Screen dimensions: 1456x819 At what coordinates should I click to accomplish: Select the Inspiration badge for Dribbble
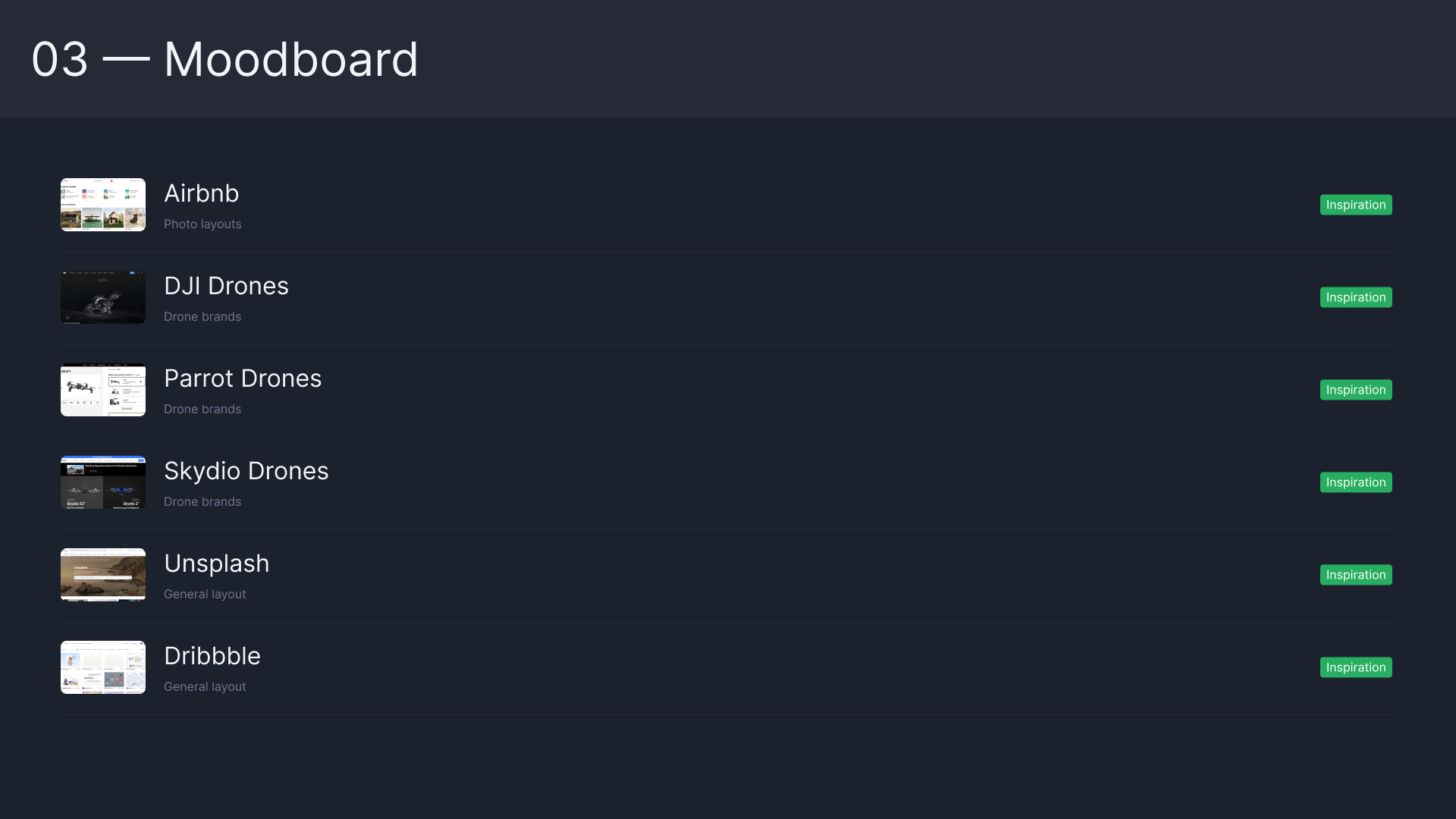click(1356, 667)
